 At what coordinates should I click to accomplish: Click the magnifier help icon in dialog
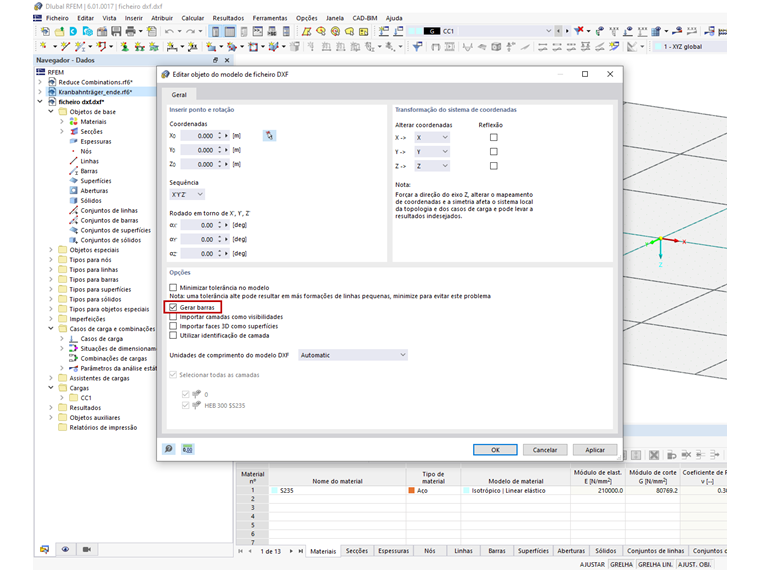click(169, 449)
